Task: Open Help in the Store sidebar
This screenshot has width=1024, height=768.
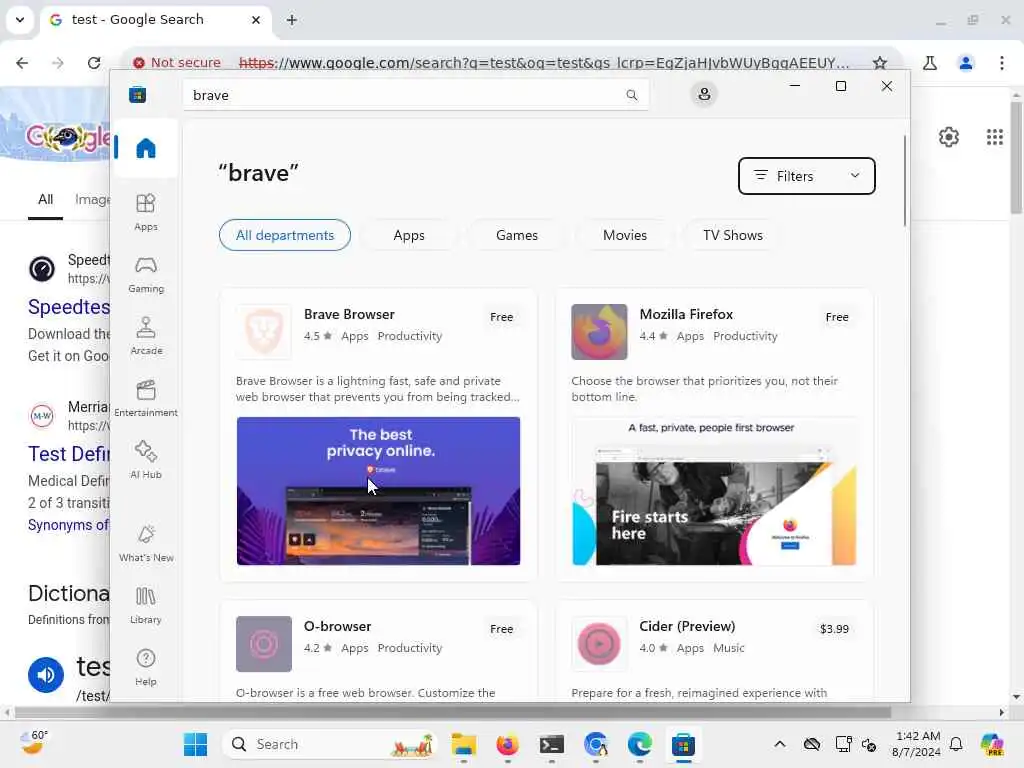Action: click(146, 667)
